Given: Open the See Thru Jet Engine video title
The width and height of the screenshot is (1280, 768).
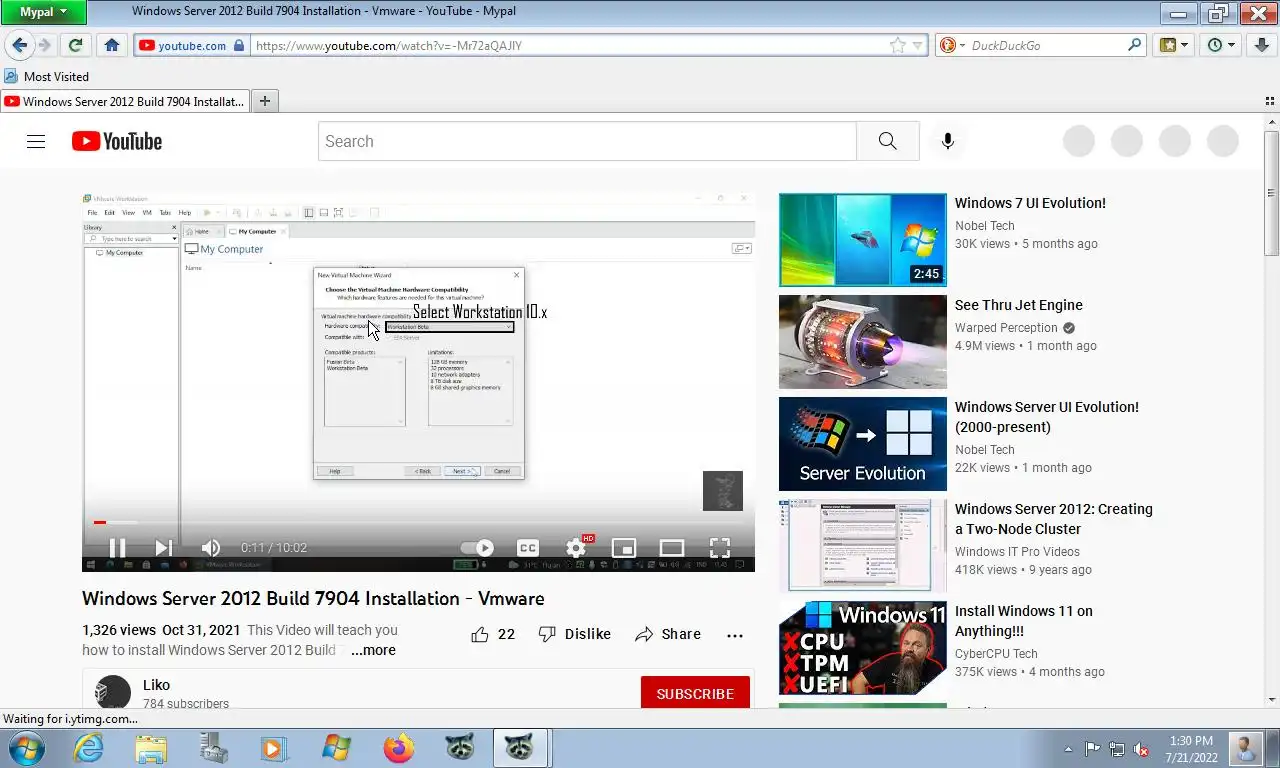Looking at the screenshot, I should [1019, 305].
